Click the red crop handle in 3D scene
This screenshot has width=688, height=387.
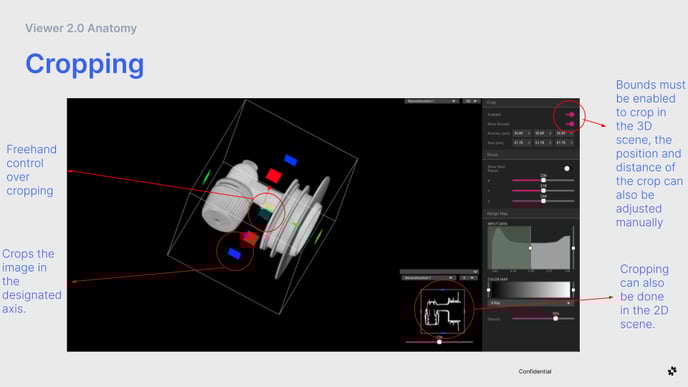(x=274, y=176)
